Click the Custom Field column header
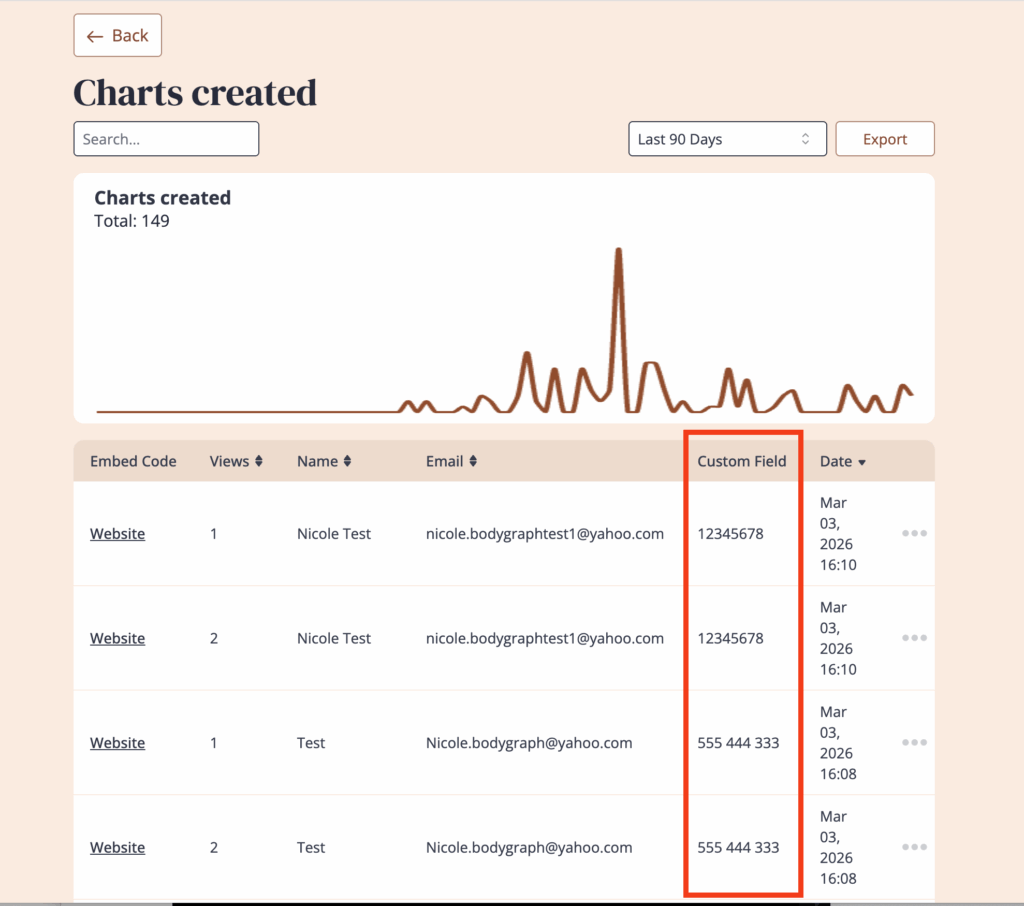This screenshot has width=1024, height=906. click(742, 462)
